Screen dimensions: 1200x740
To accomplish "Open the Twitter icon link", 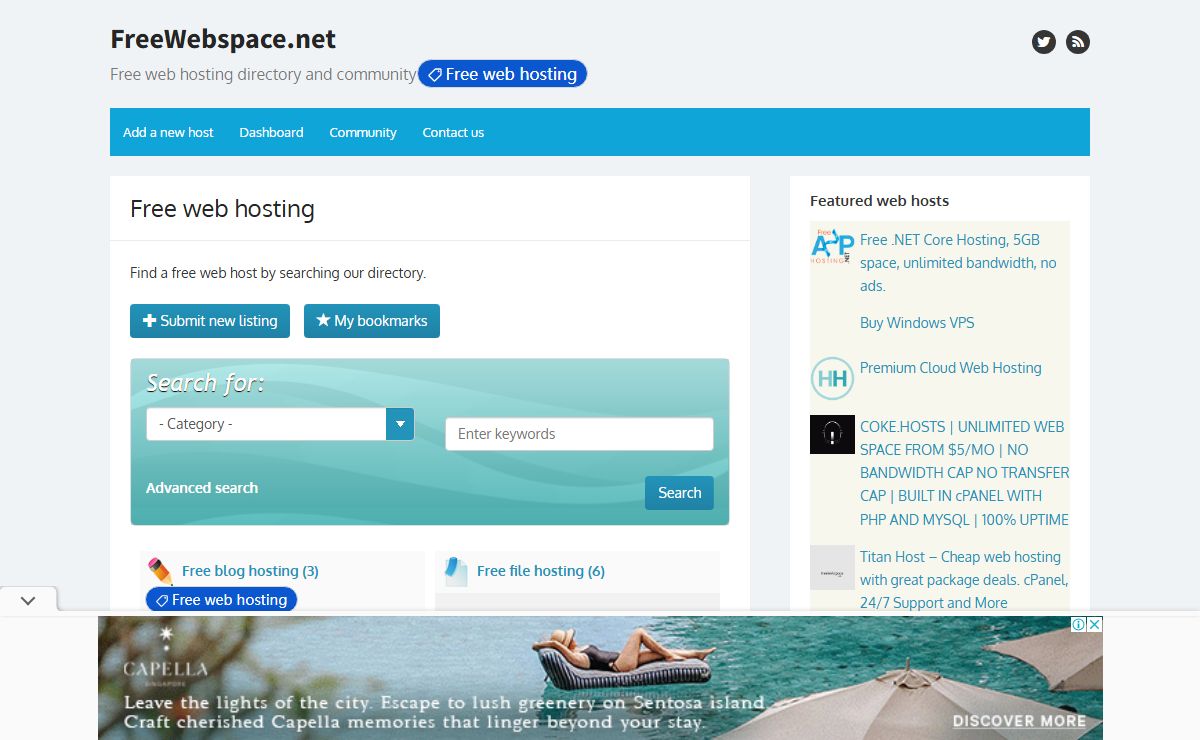I will [1044, 42].
